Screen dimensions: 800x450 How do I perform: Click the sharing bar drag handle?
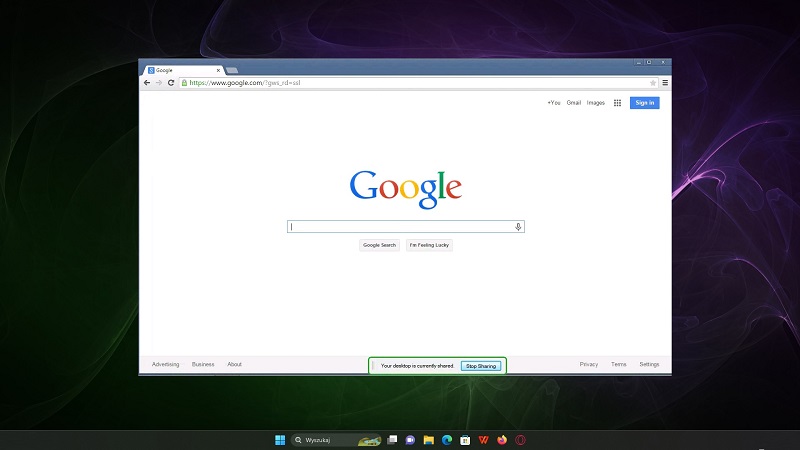(373, 365)
